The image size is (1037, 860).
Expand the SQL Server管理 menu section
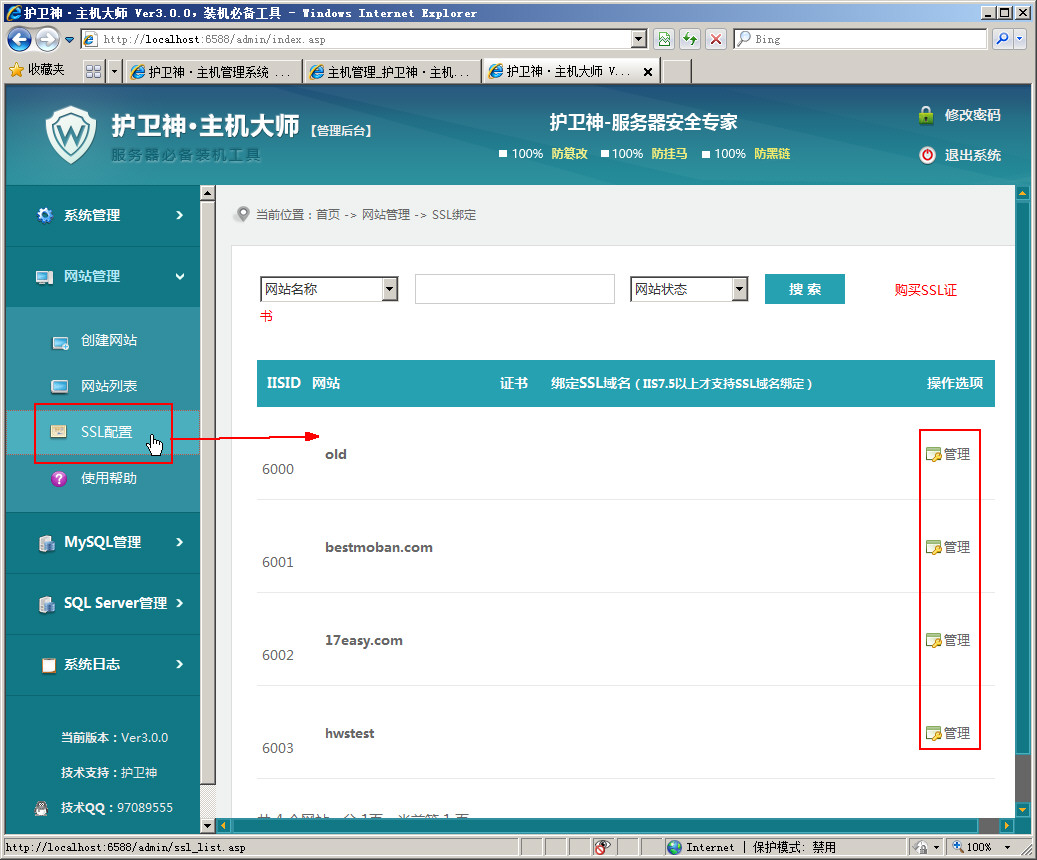(103, 603)
